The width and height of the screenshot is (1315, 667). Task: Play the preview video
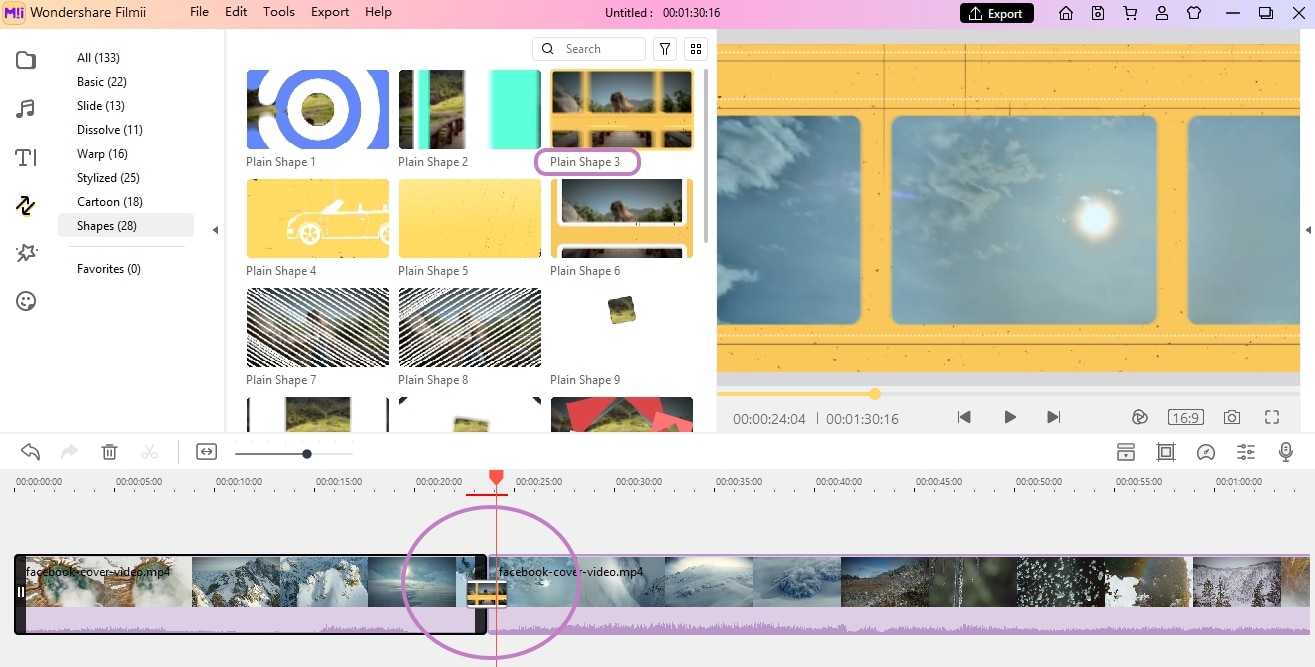tap(1009, 417)
